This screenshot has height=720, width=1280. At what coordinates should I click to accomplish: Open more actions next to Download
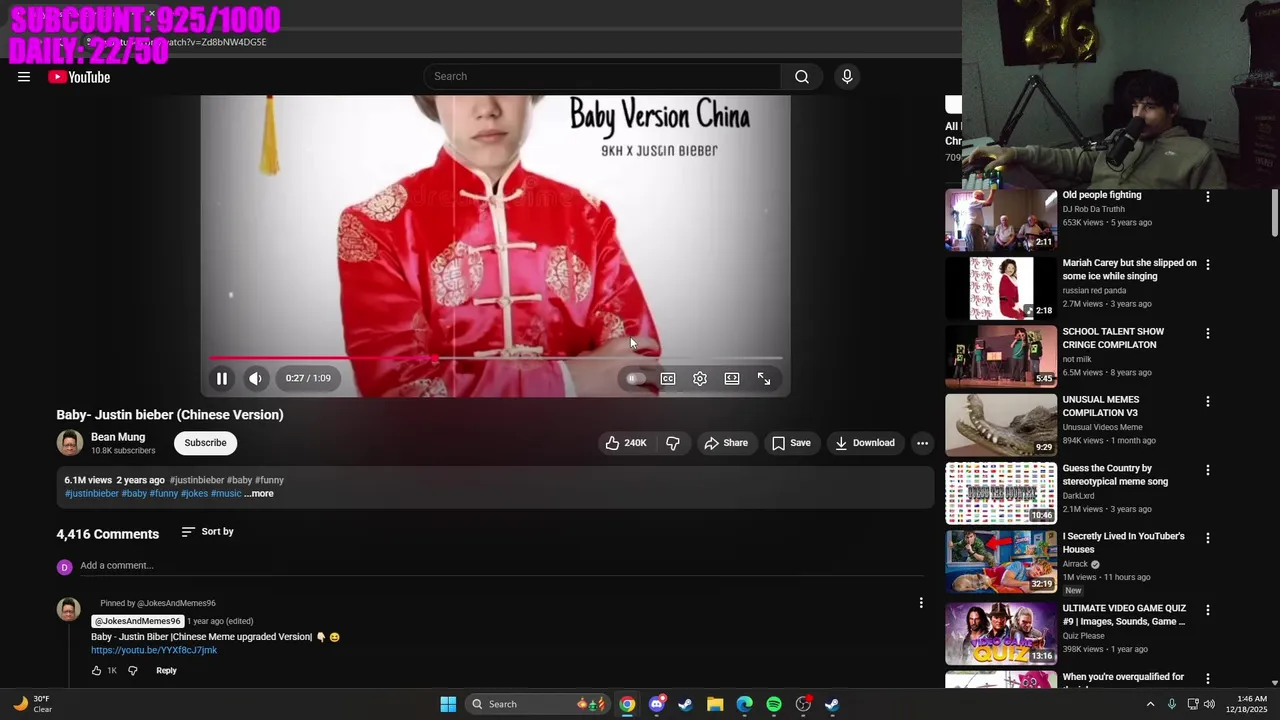(922, 443)
